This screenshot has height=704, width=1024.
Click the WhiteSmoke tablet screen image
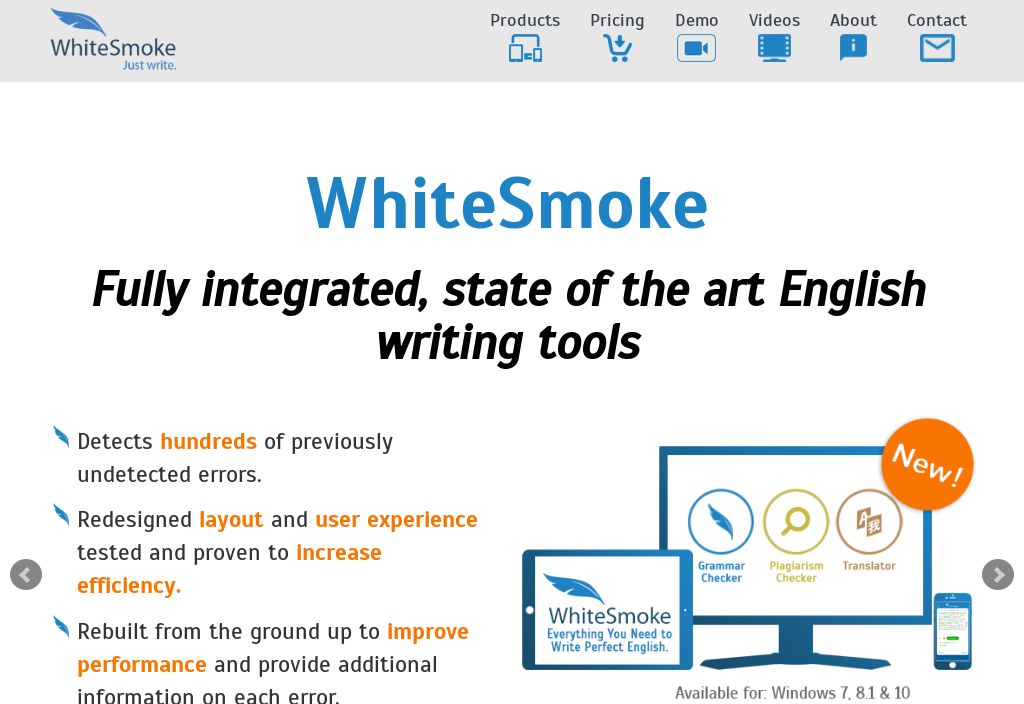607,610
